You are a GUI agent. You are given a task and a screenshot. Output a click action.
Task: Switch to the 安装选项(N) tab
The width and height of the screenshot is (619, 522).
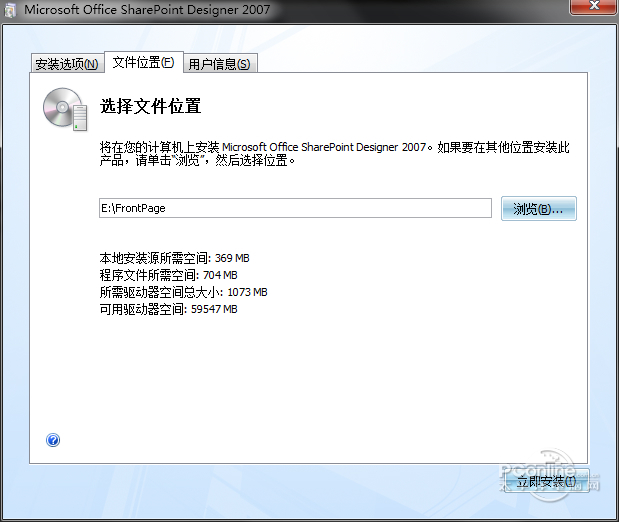click(x=67, y=64)
